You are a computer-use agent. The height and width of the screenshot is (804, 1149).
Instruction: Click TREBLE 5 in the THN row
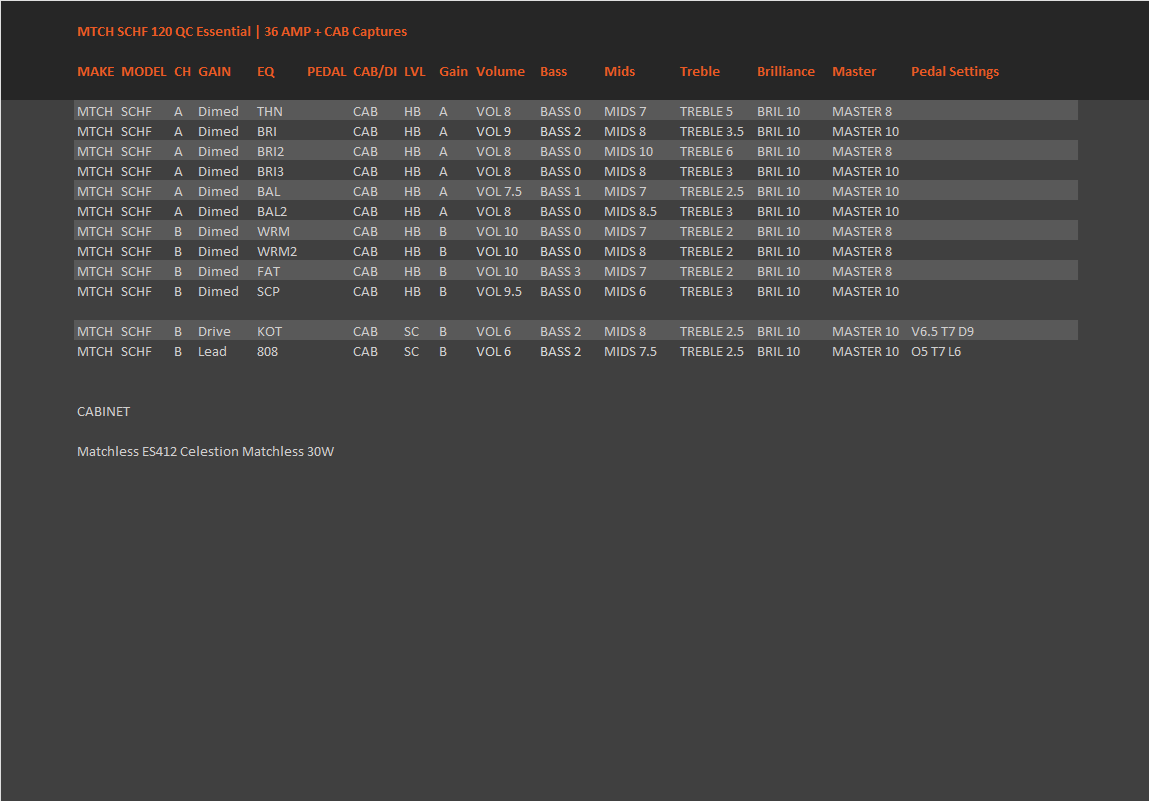(x=706, y=111)
